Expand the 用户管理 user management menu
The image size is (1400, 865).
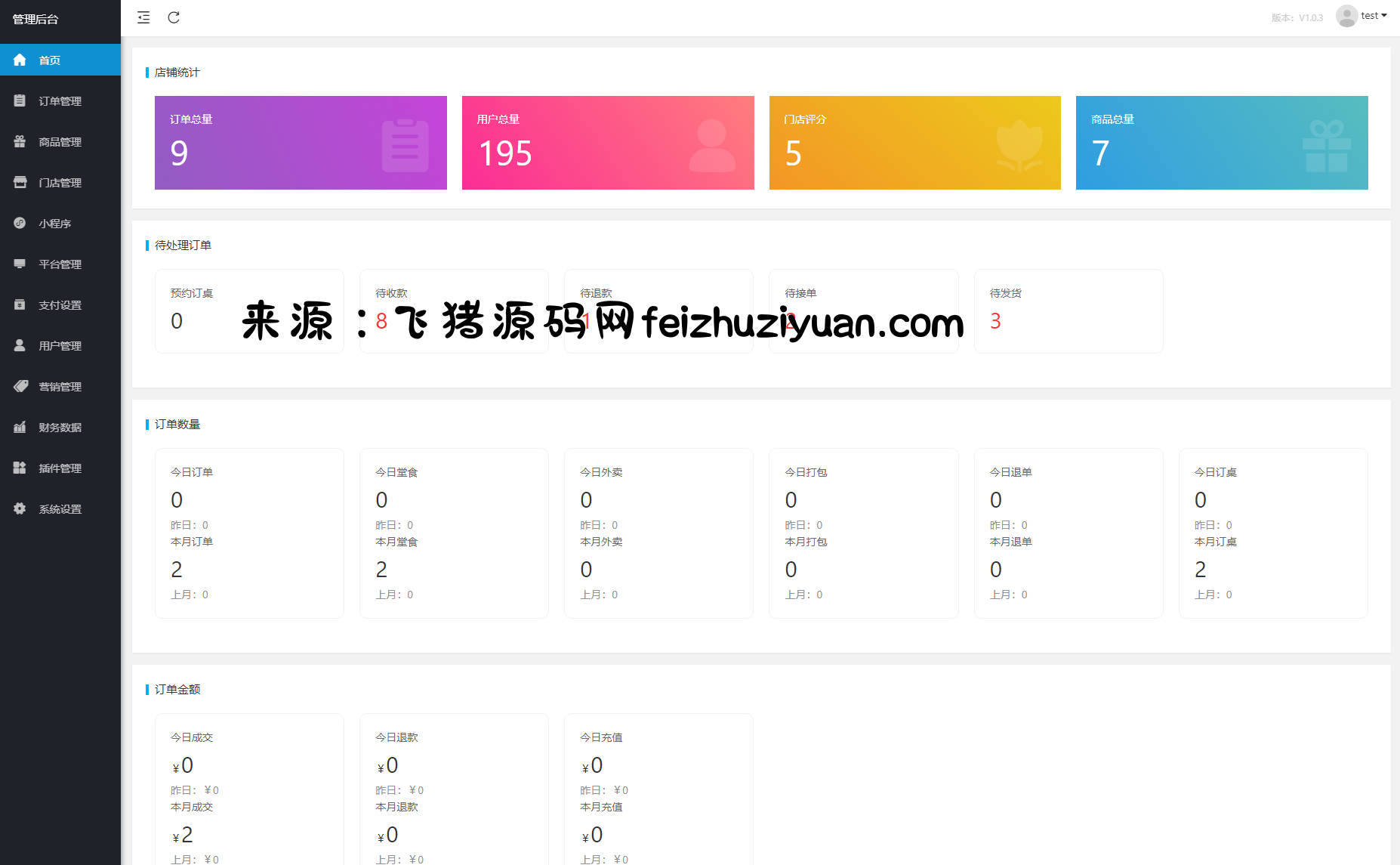60,346
